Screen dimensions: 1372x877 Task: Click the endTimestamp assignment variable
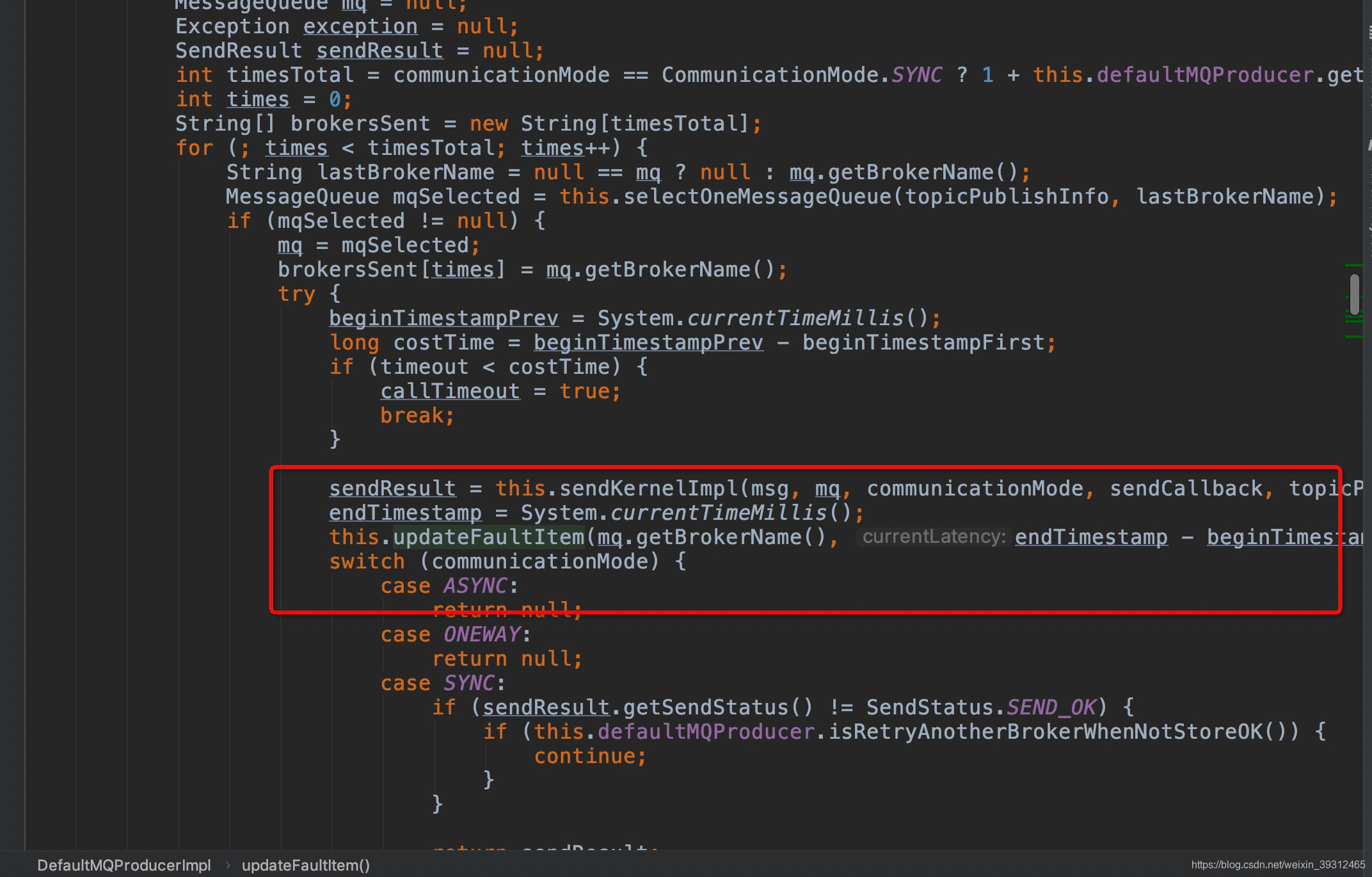pyautogui.click(x=405, y=513)
